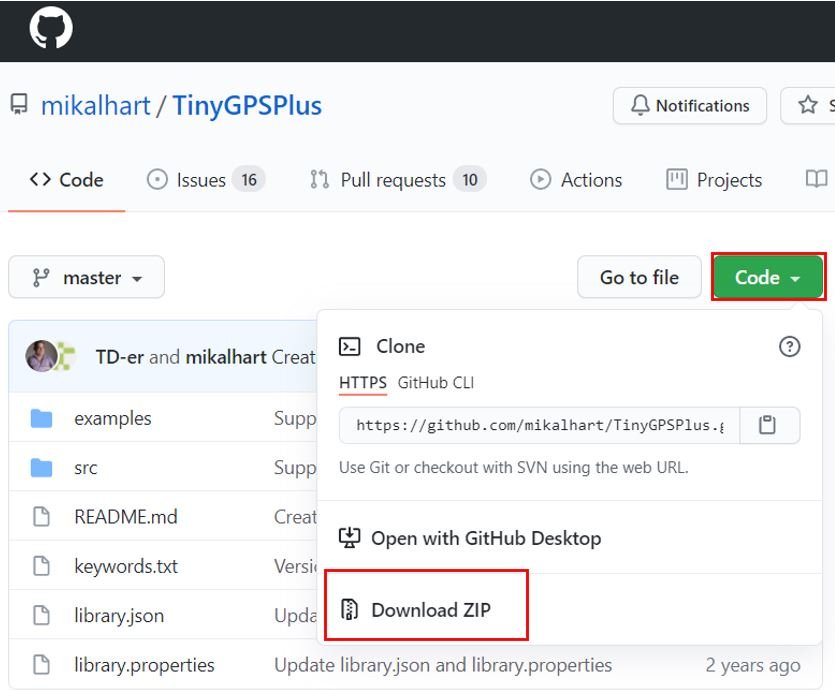Click the committer avatar thumbnail

[x=41, y=356]
